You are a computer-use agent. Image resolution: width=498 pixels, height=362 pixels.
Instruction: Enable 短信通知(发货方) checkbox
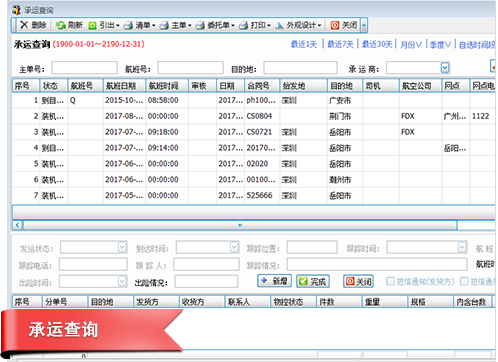click(390, 281)
